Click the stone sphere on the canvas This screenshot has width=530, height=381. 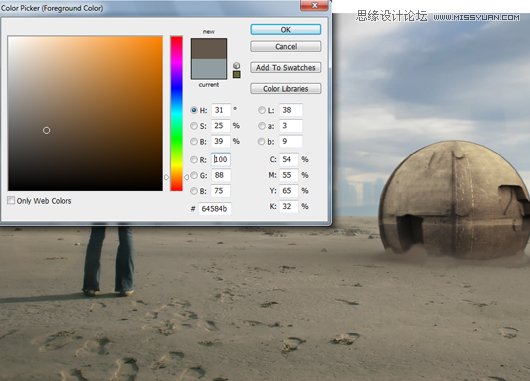454,200
